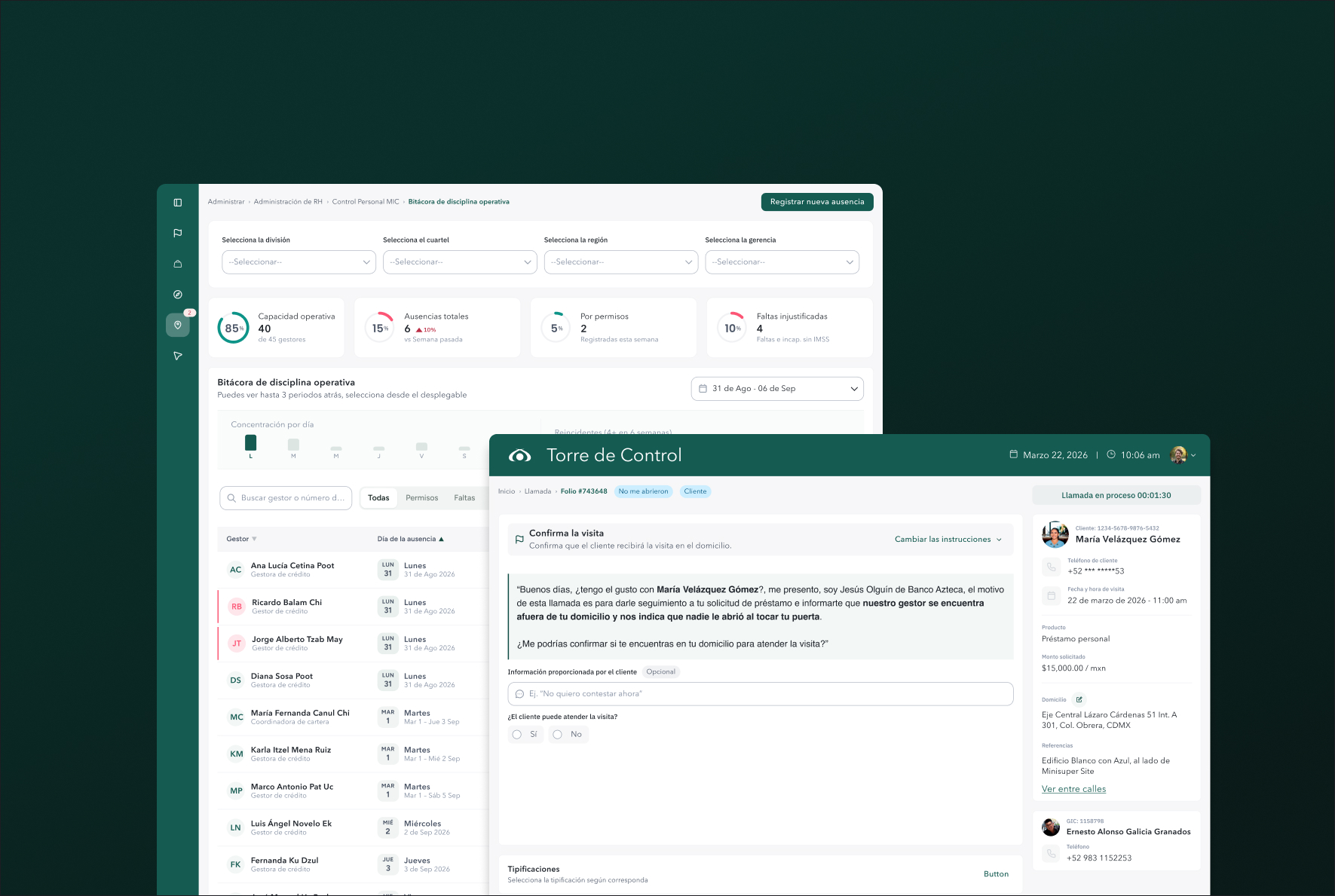This screenshot has height=896, width=1335.
Task: Switch to the Permisos tab
Action: tap(422, 498)
